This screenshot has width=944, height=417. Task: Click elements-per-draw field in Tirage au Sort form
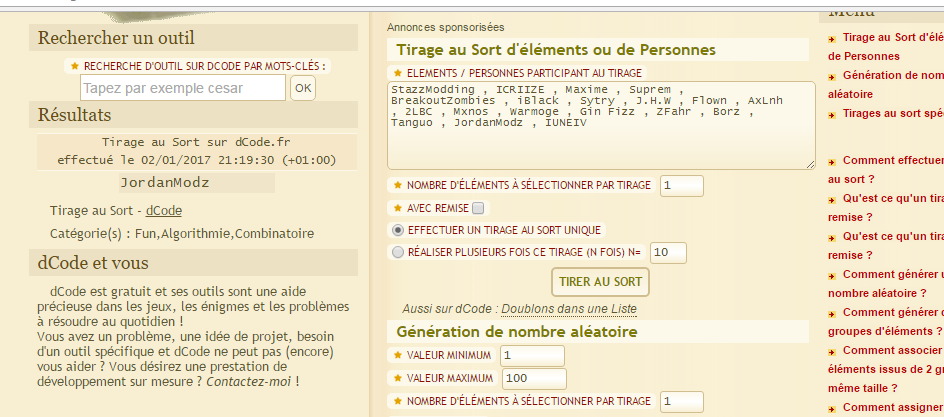coord(682,185)
